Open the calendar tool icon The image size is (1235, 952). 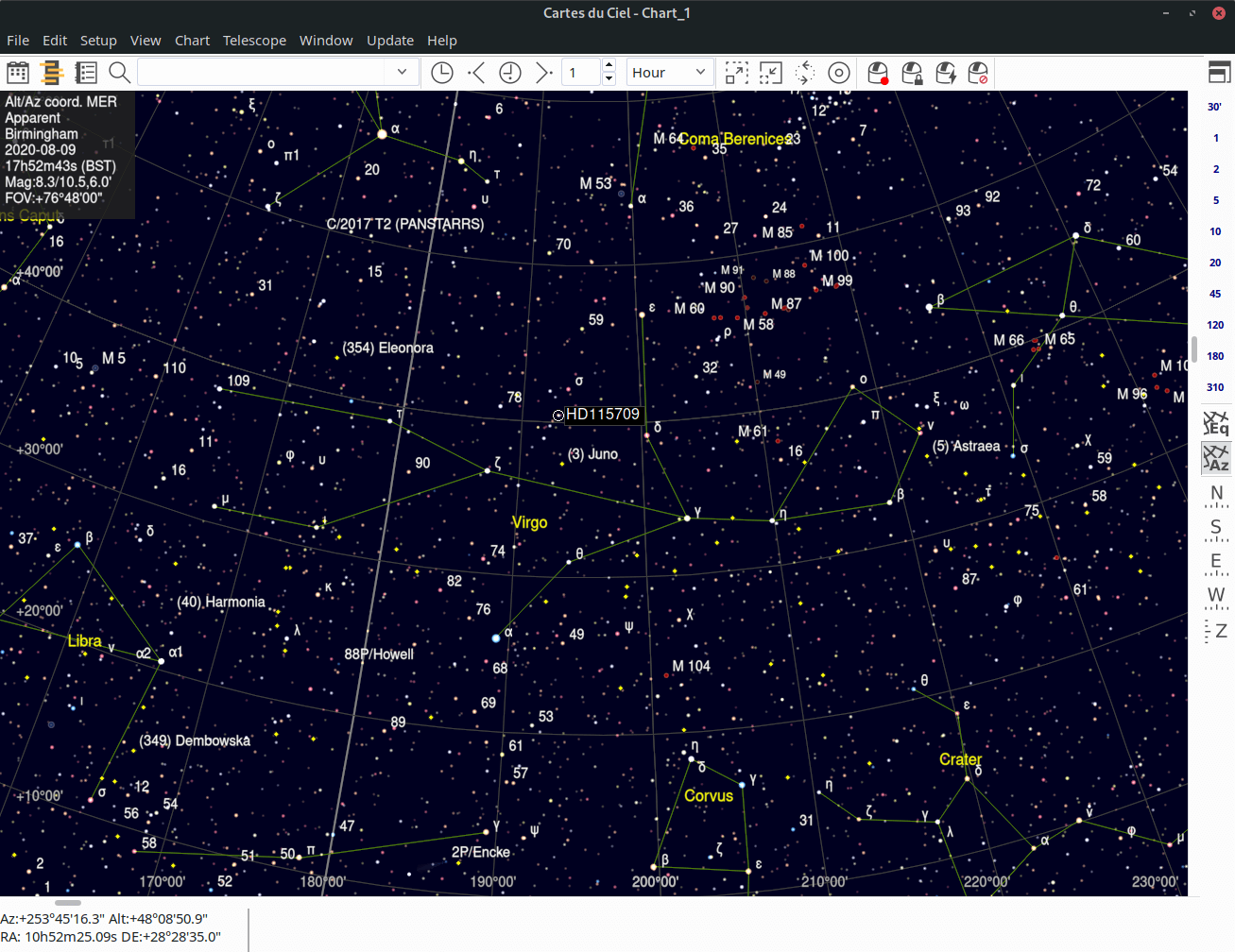18,73
